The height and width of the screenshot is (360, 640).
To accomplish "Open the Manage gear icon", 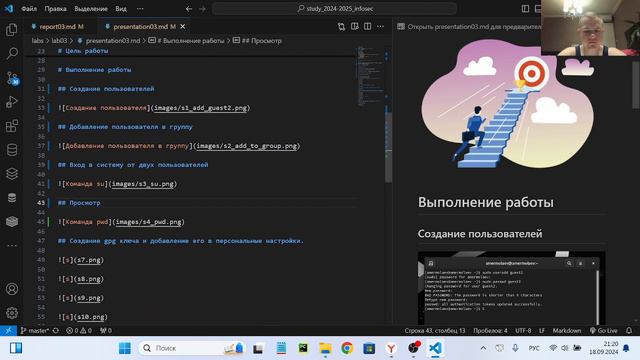I will 12,313.
